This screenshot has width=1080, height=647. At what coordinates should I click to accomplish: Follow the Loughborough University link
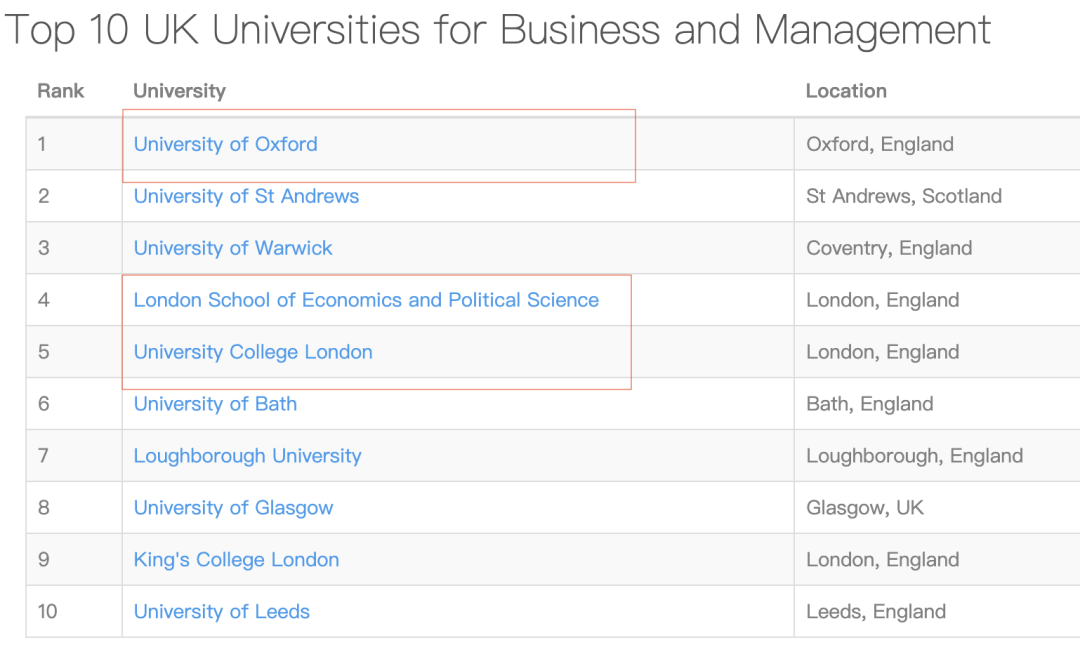(247, 456)
